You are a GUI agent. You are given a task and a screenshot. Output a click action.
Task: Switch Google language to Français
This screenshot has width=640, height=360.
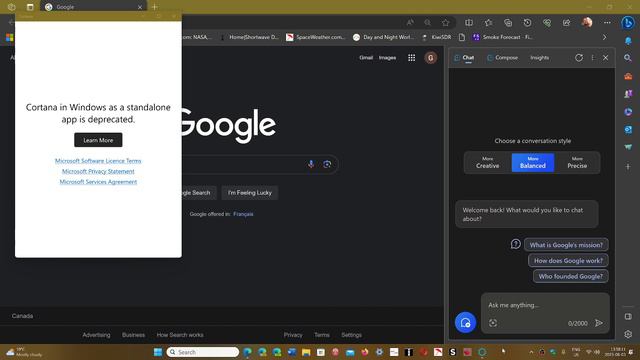pos(243,214)
